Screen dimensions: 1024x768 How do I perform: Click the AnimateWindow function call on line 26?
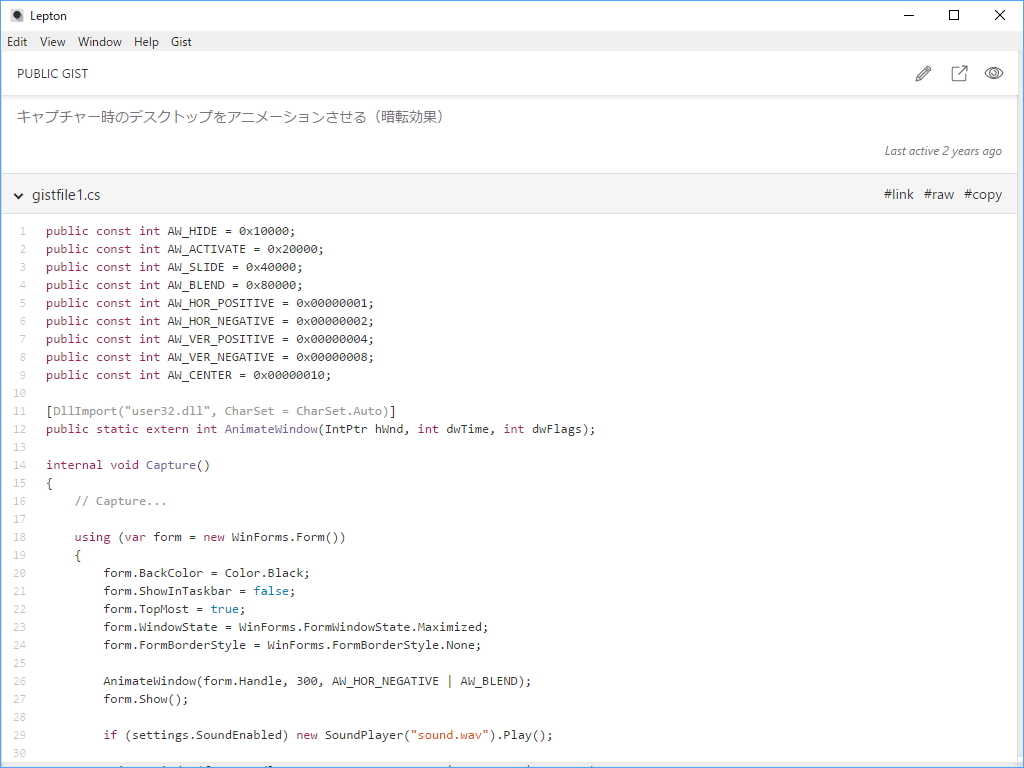tap(150, 680)
